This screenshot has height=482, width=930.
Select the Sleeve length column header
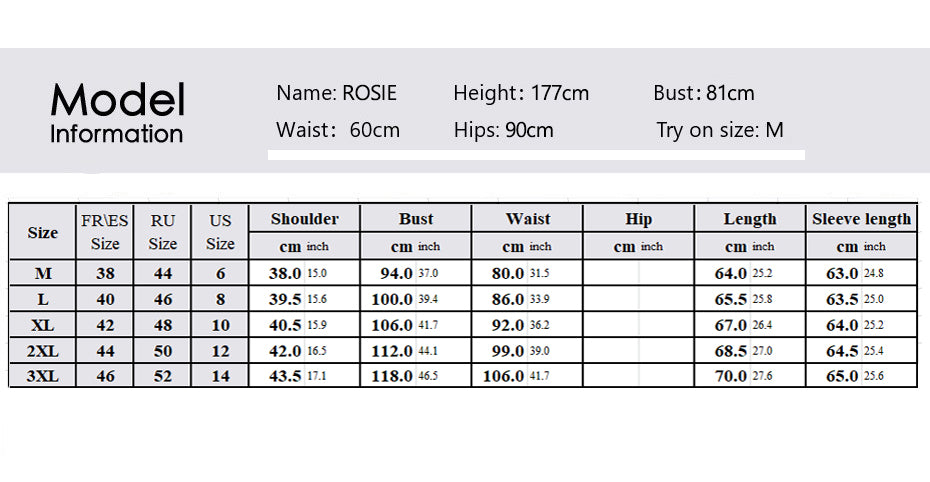point(861,219)
